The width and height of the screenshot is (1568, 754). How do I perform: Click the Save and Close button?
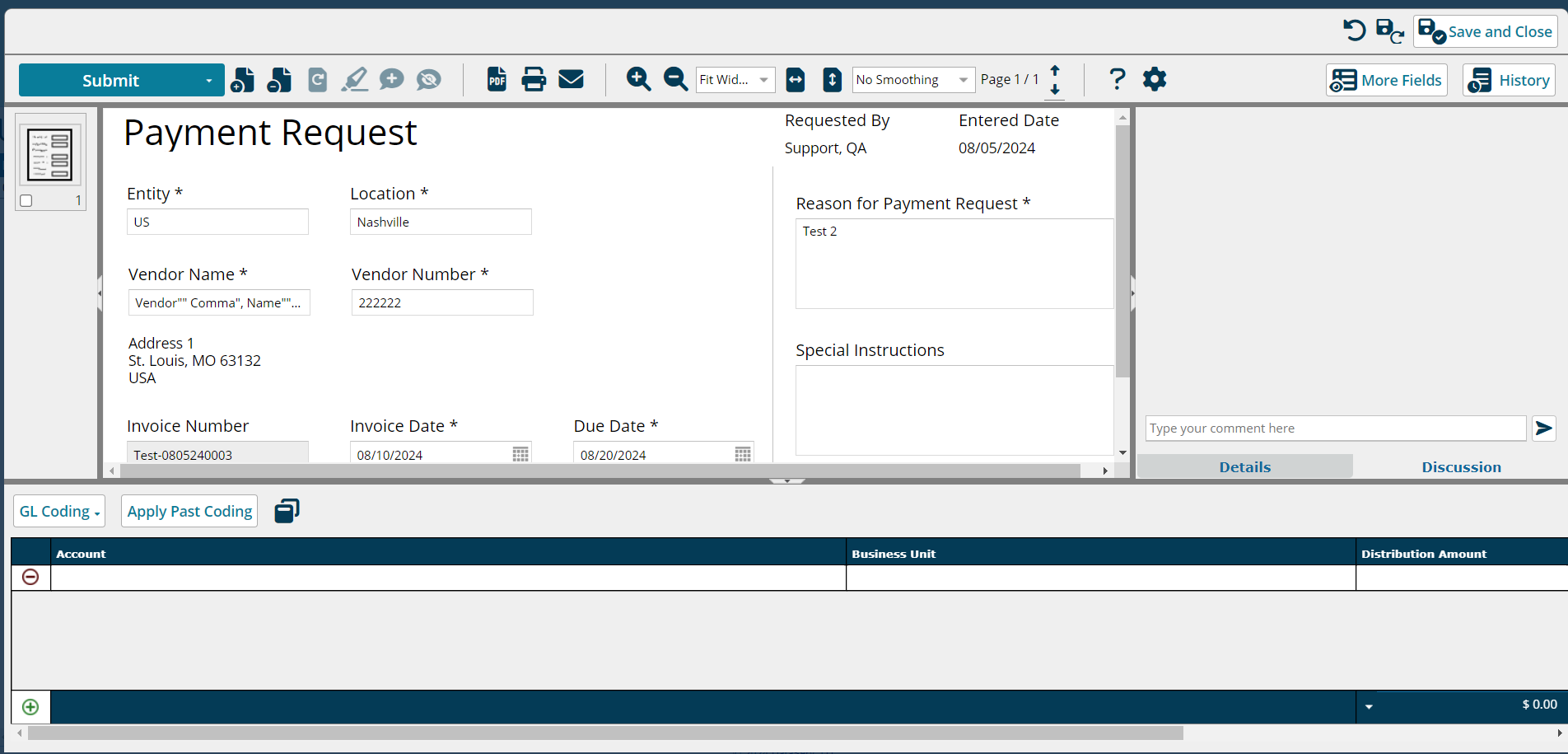click(1486, 32)
